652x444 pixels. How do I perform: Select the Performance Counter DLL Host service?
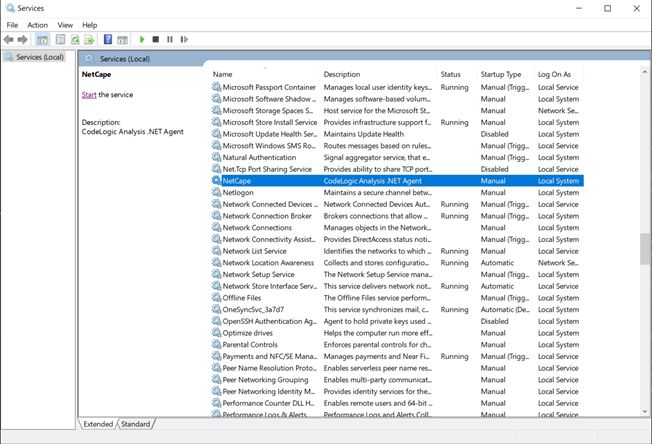tap(397, 403)
